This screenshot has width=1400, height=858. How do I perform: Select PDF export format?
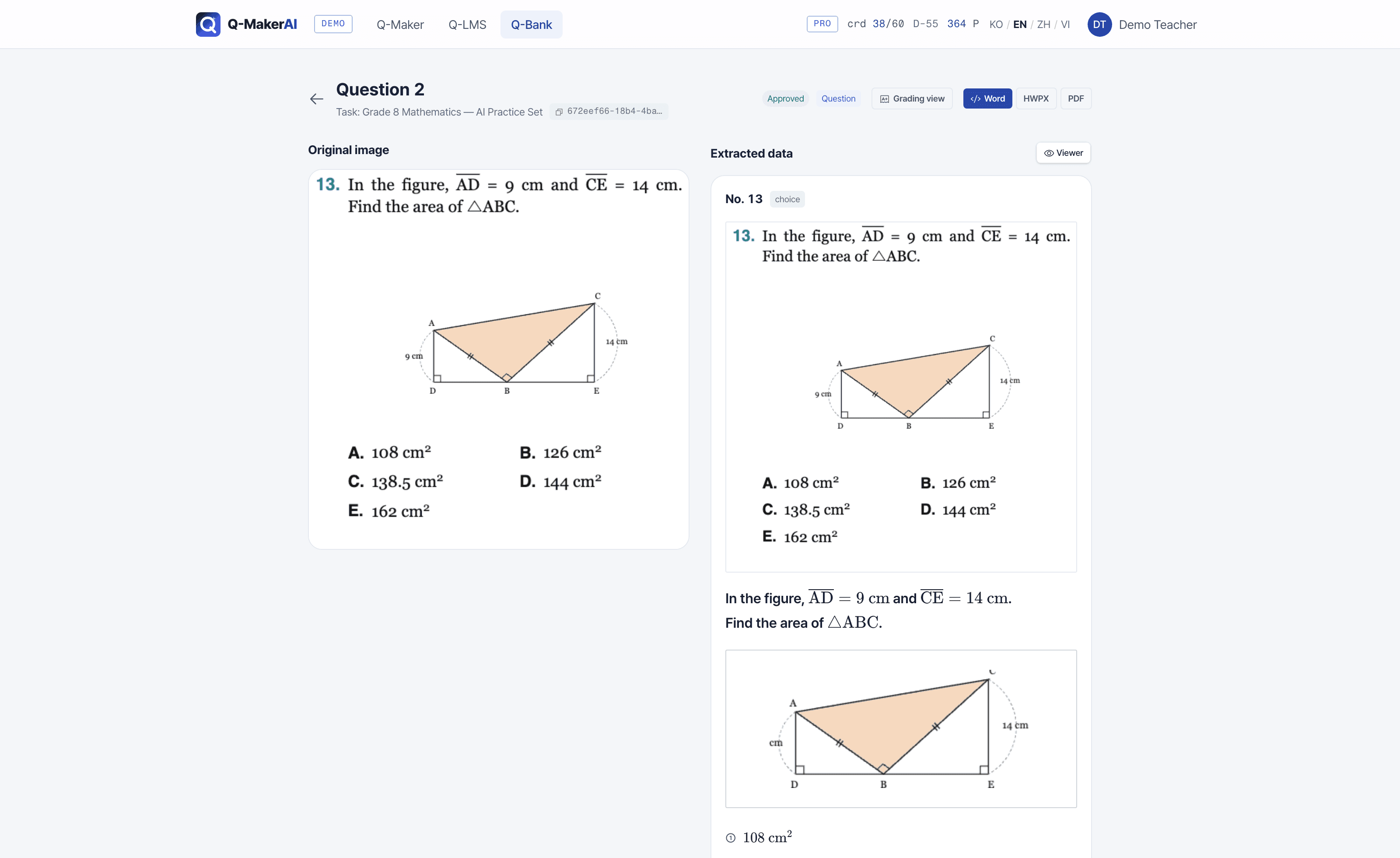tap(1075, 98)
